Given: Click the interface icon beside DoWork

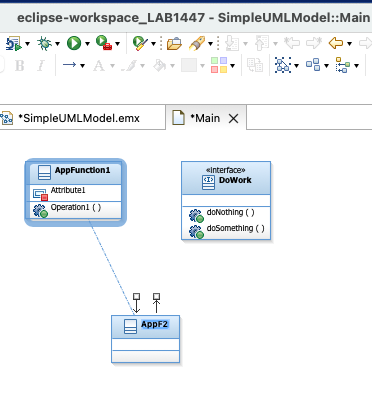Looking at the screenshot, I should tap(208, 183).
